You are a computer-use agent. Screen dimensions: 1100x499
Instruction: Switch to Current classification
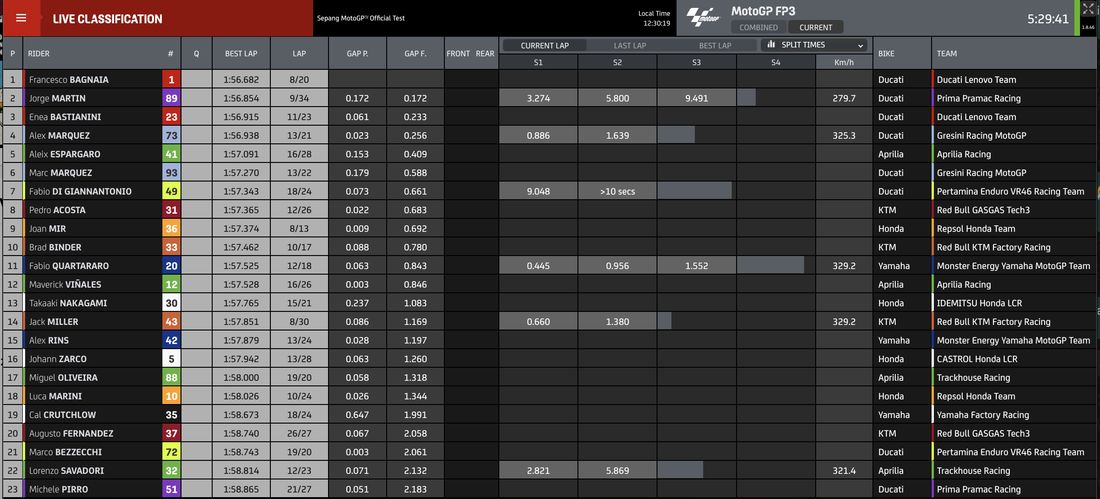pyautogui.click(x=816, y=27)
